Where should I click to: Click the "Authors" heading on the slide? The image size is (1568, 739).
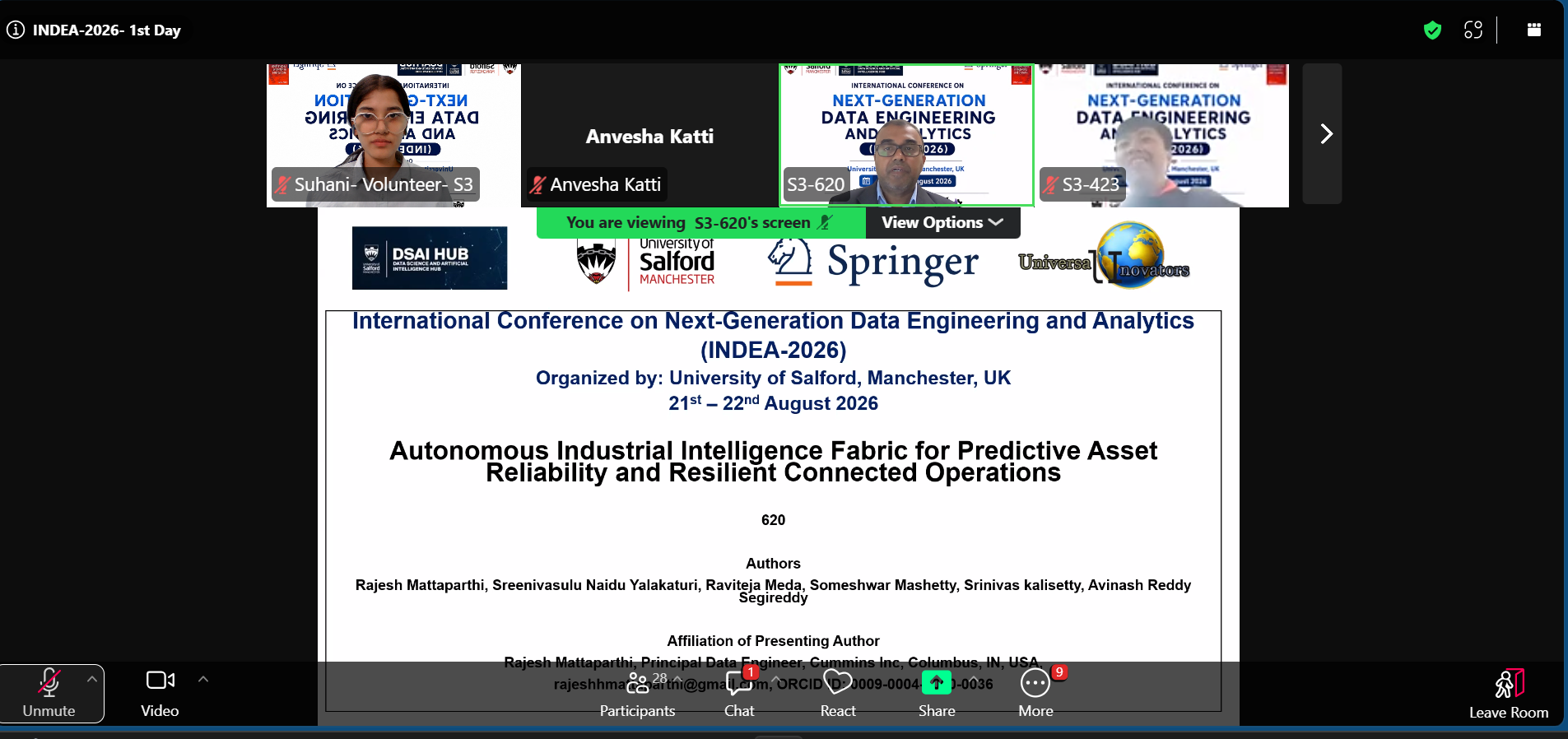773,564
